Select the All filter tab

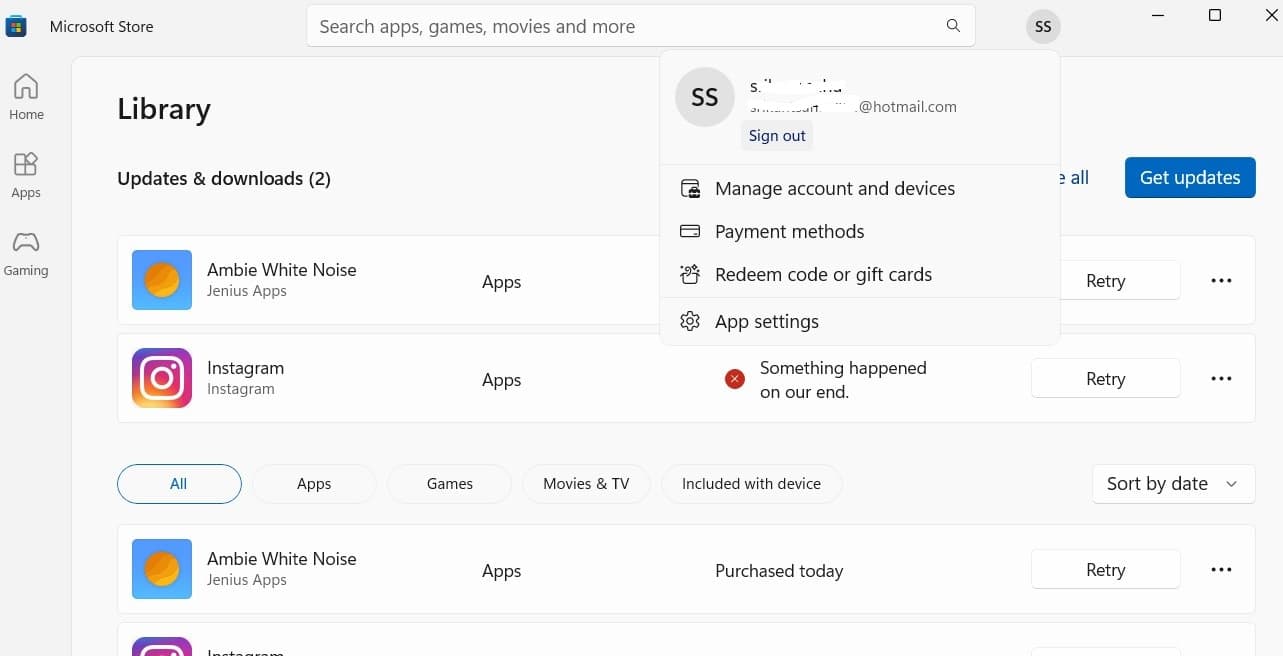(179, 483)
